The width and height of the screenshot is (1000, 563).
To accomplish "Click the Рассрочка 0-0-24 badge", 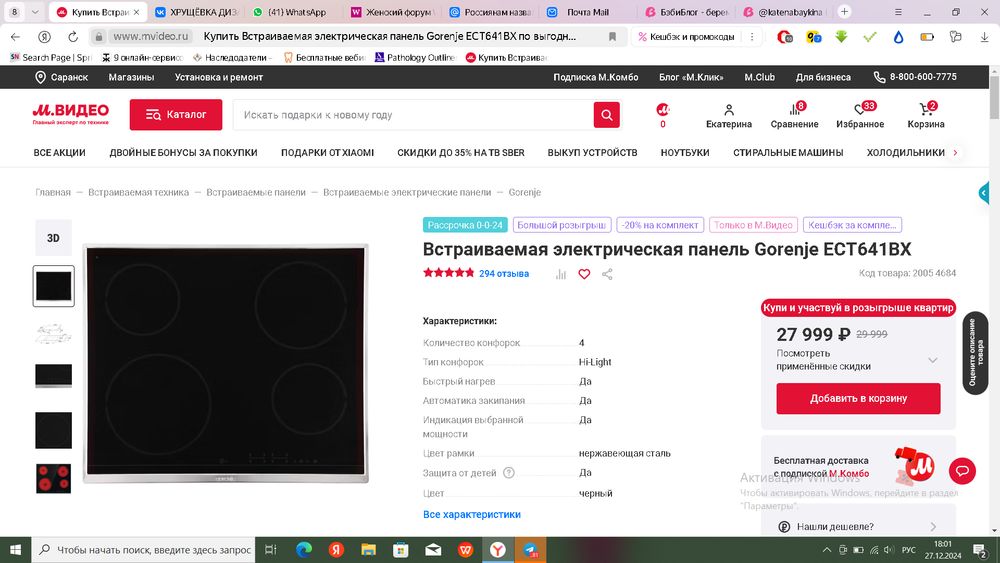I will (x=465, y=225).
